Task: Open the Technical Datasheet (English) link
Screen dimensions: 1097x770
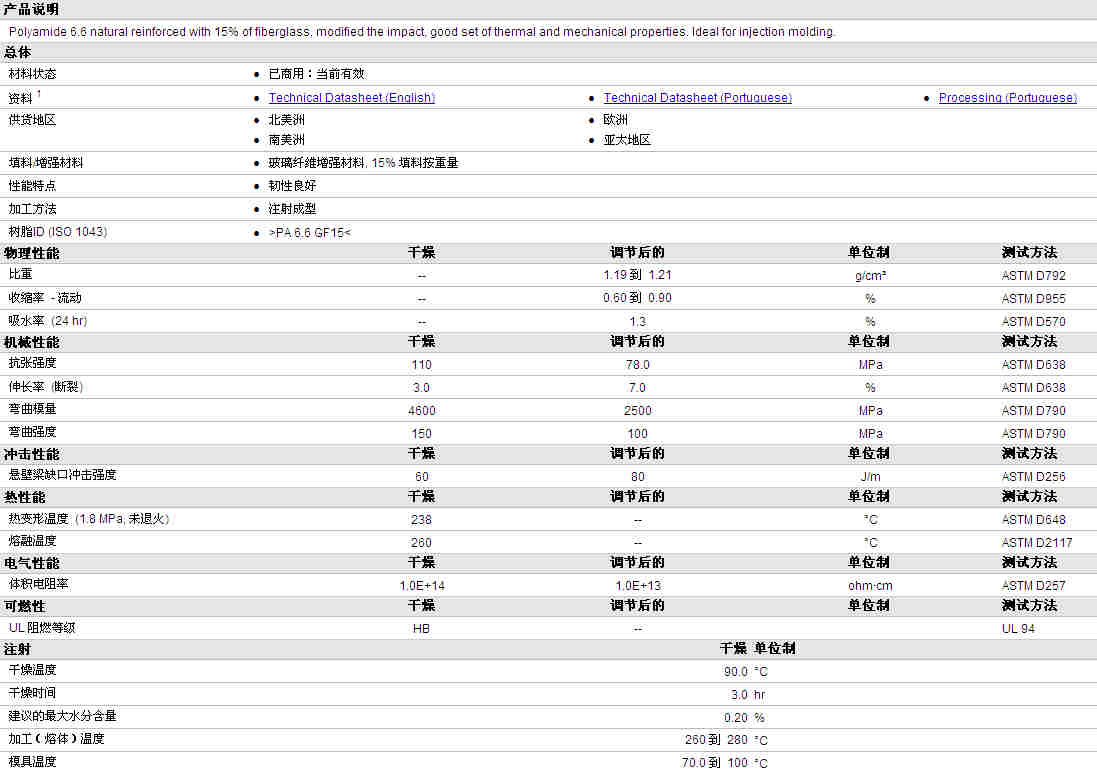Action: tap(351, 98)
